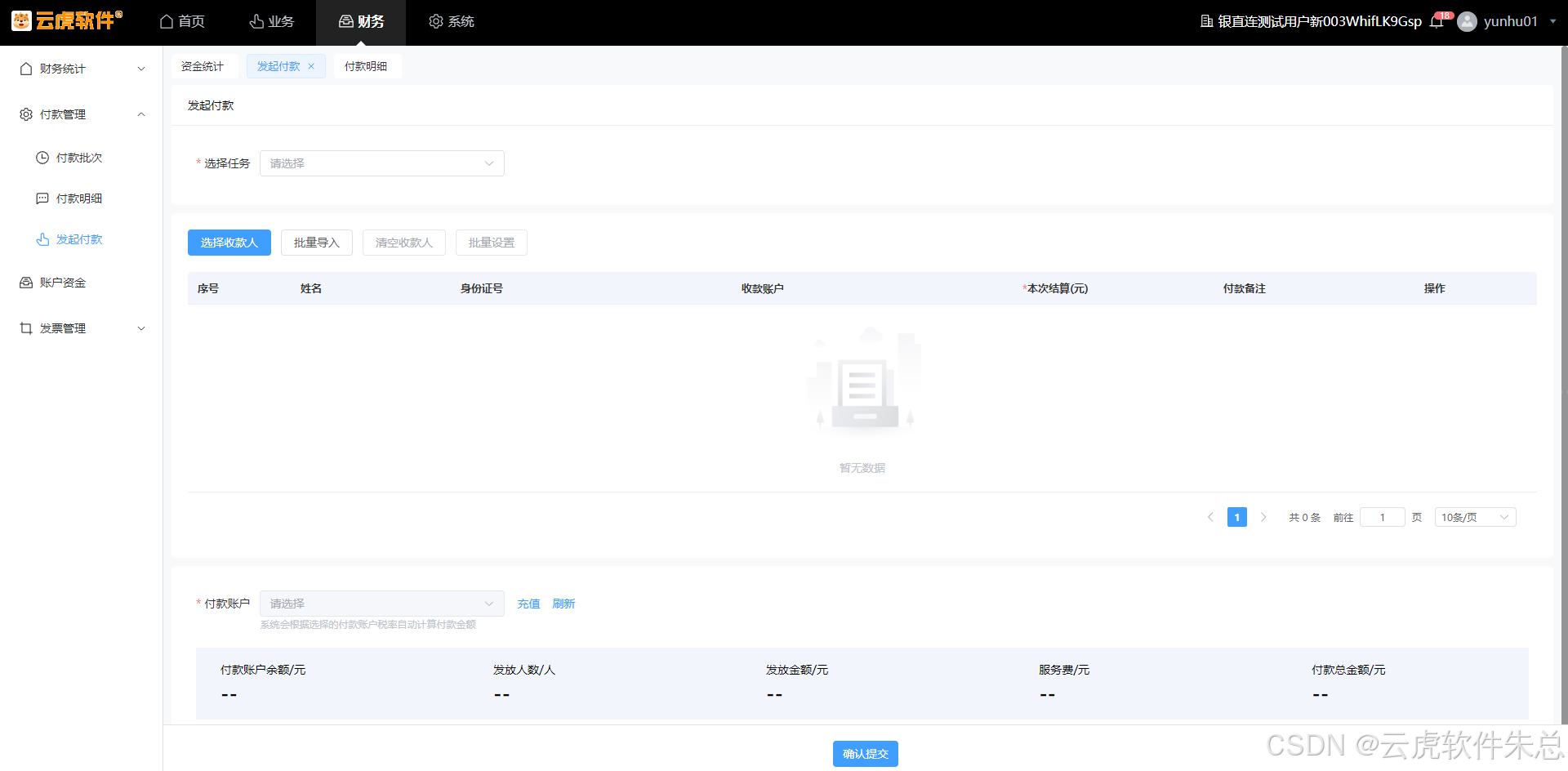Viewport: 1568px width, 771px height.
Task: Open the 选择任务 dropdown
Action: [381, 163]
